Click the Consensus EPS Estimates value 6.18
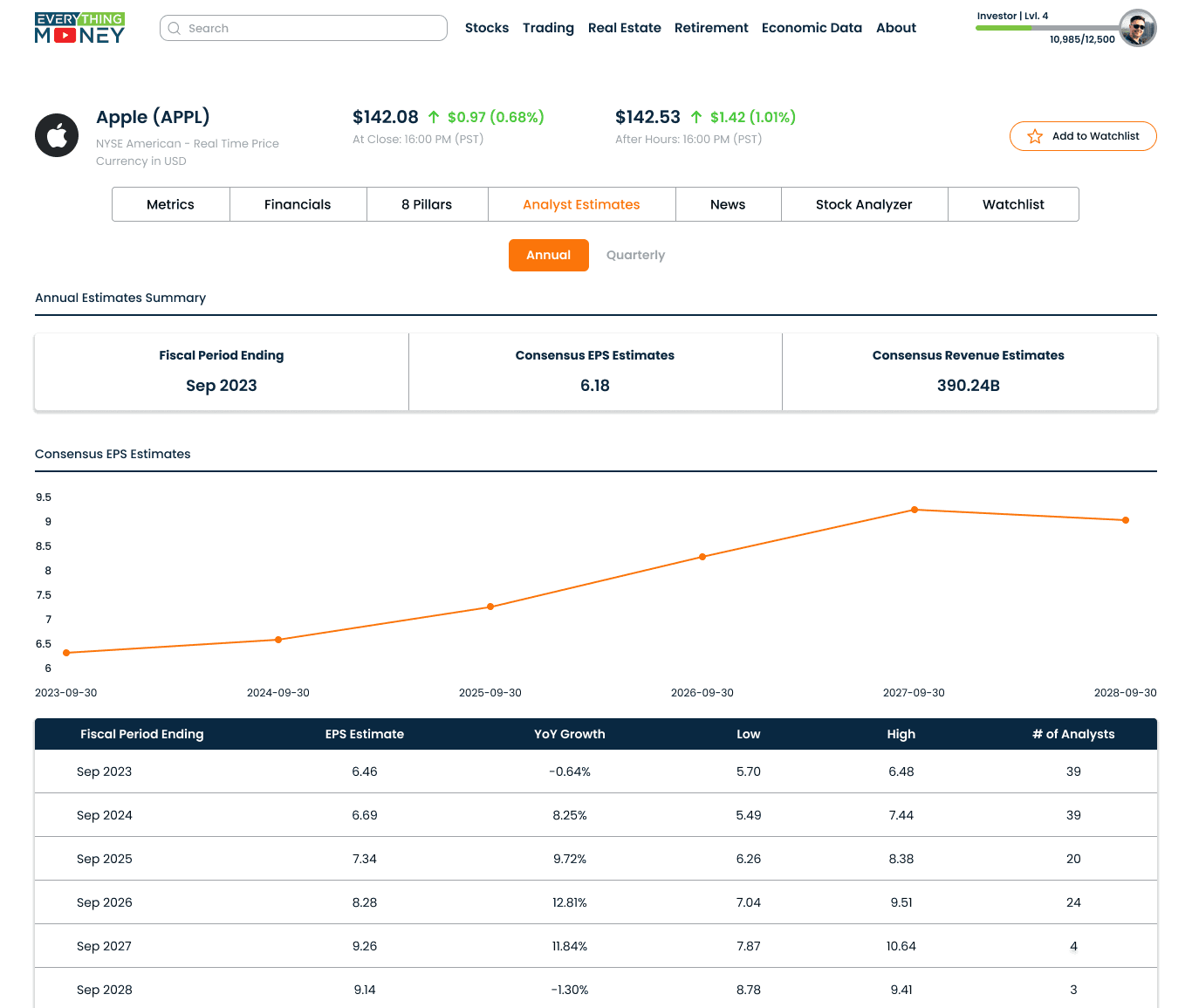This screenshot has height=1008, width=1192. [595, 386]
